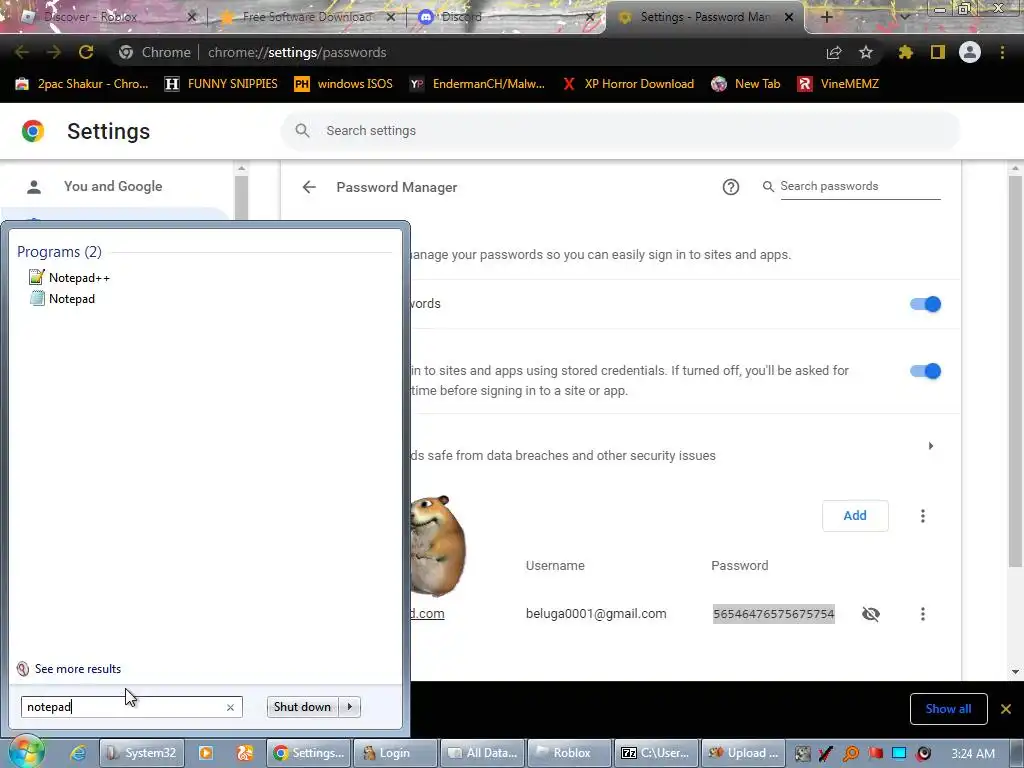Open more actions for beluga0001@gmail.com entry
Image resolution: width=1024 pixels, height=768 pixels.
(x=923, y=614)
